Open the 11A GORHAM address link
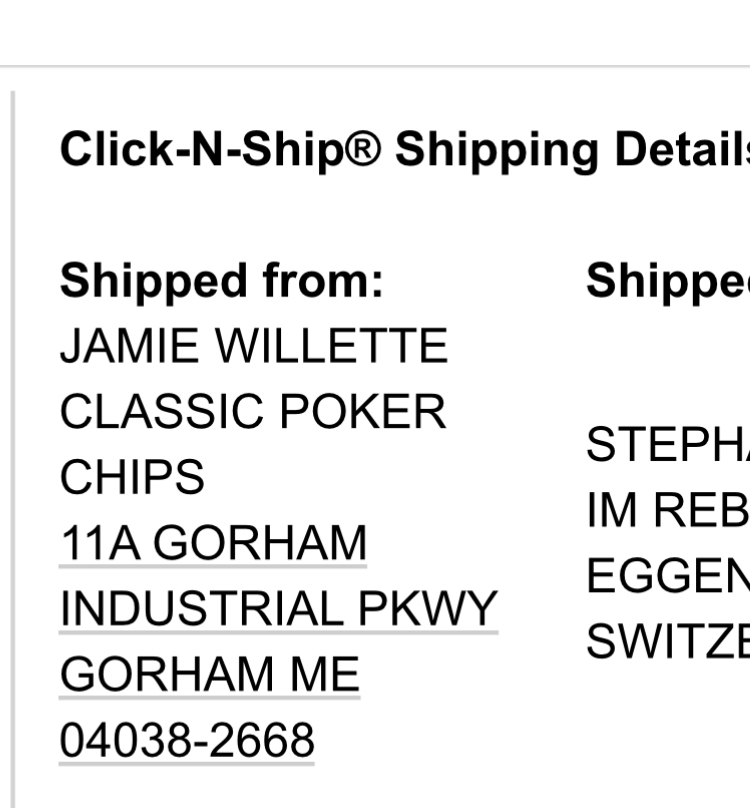The image size is (750, 808). pyautogui.click(x=213, y=544)
